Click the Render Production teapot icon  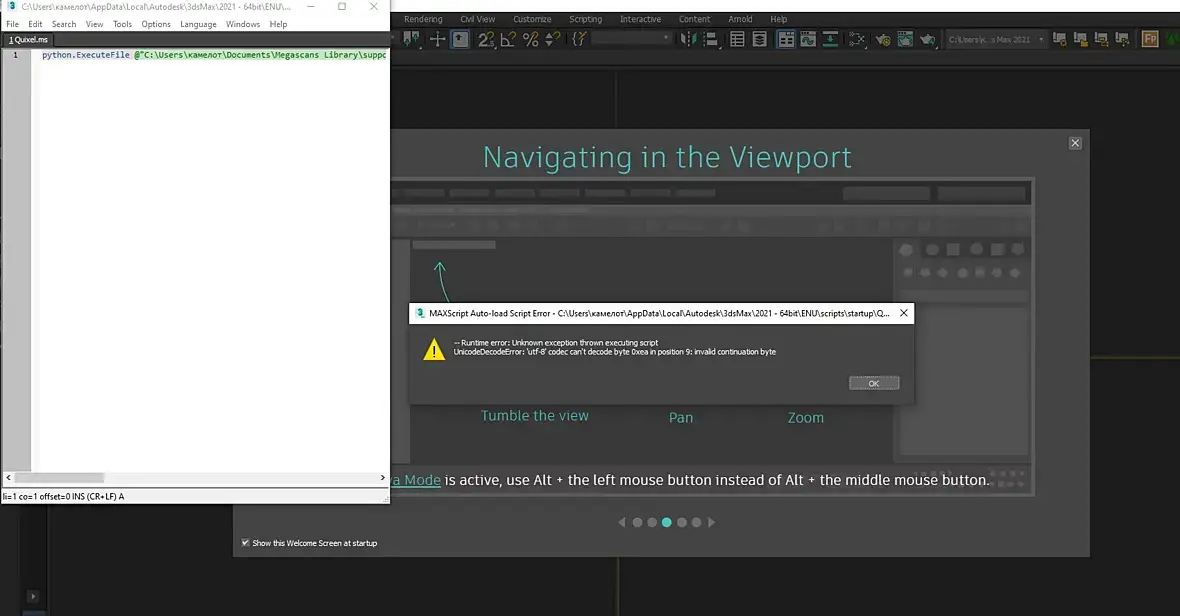[927, 39]
